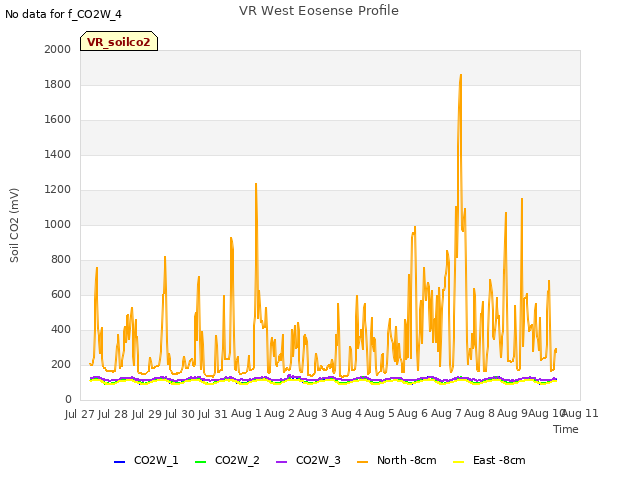
Task: Click the Jul 28 x-axis date label
Action: click(x=113, y=414)
